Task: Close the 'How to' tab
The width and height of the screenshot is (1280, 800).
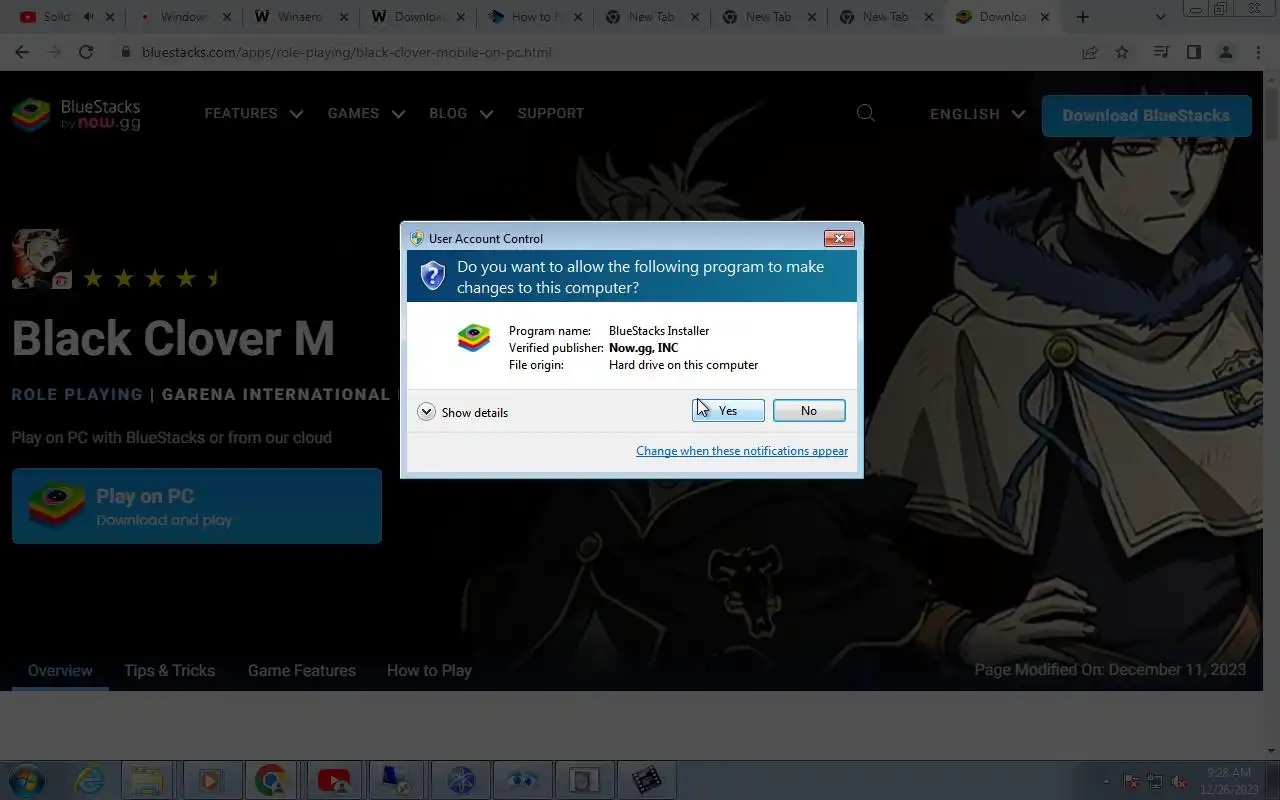Action: pos(578,17)
